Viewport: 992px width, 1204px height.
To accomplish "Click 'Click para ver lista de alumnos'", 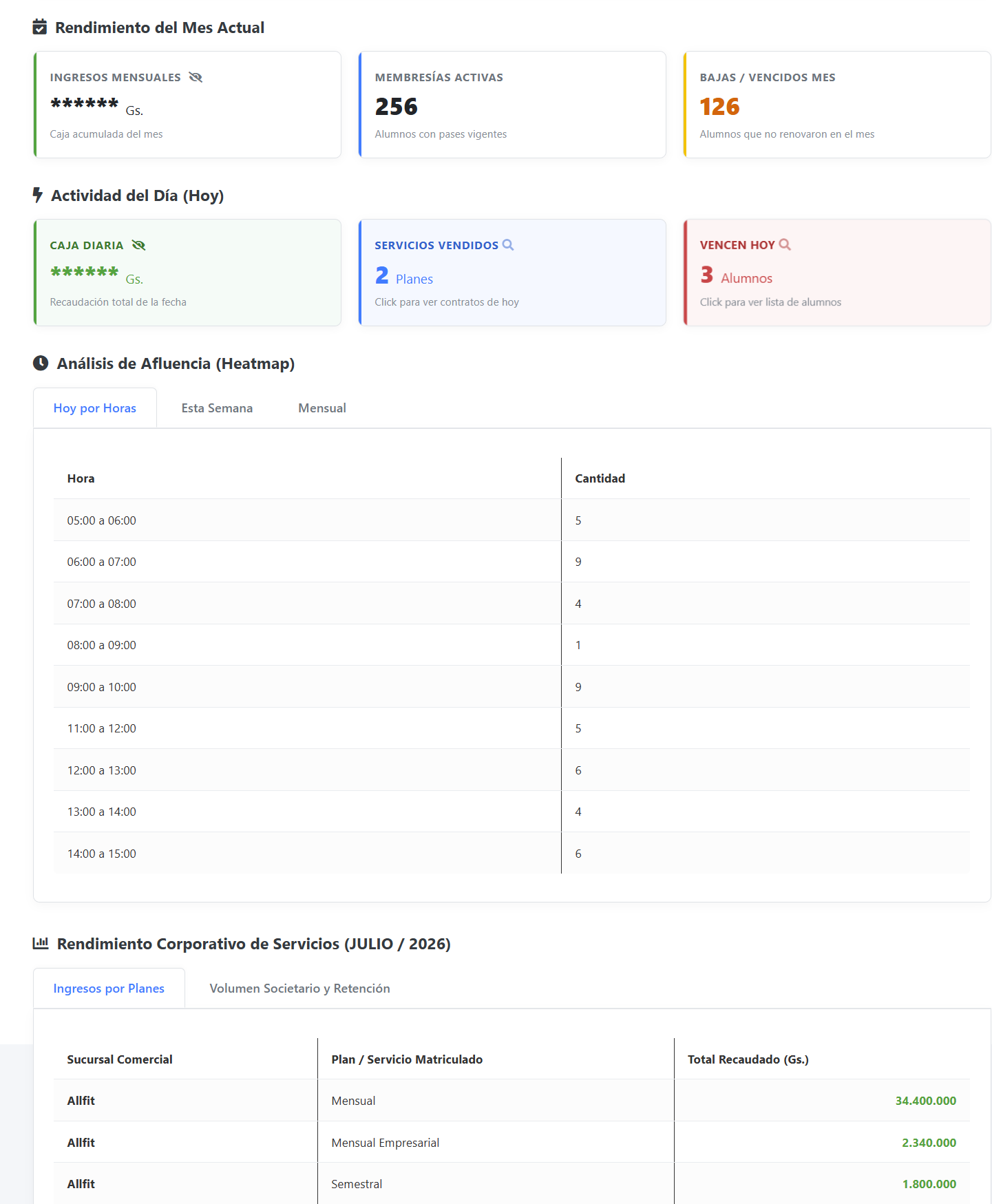I will (770, 302).
